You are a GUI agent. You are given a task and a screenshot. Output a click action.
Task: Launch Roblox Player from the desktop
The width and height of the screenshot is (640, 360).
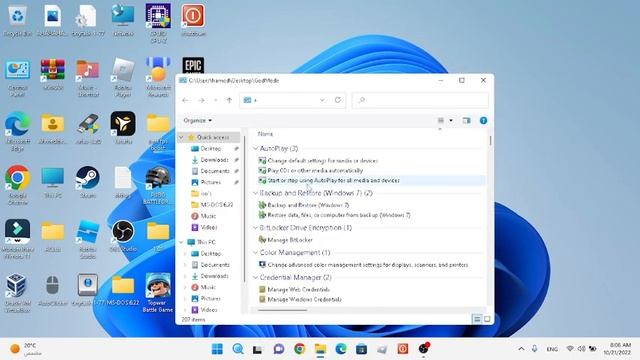(x=123, y=77)
